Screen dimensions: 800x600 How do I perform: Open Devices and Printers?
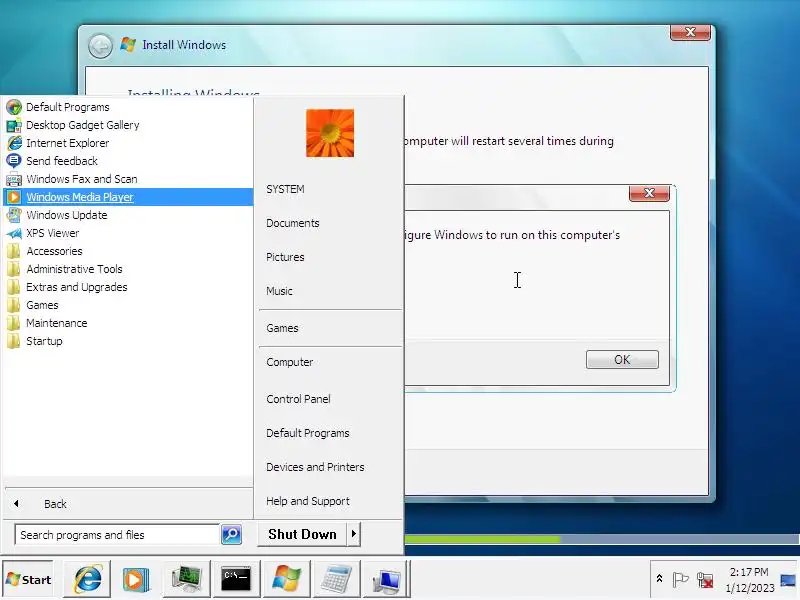(x=315, y=467)
